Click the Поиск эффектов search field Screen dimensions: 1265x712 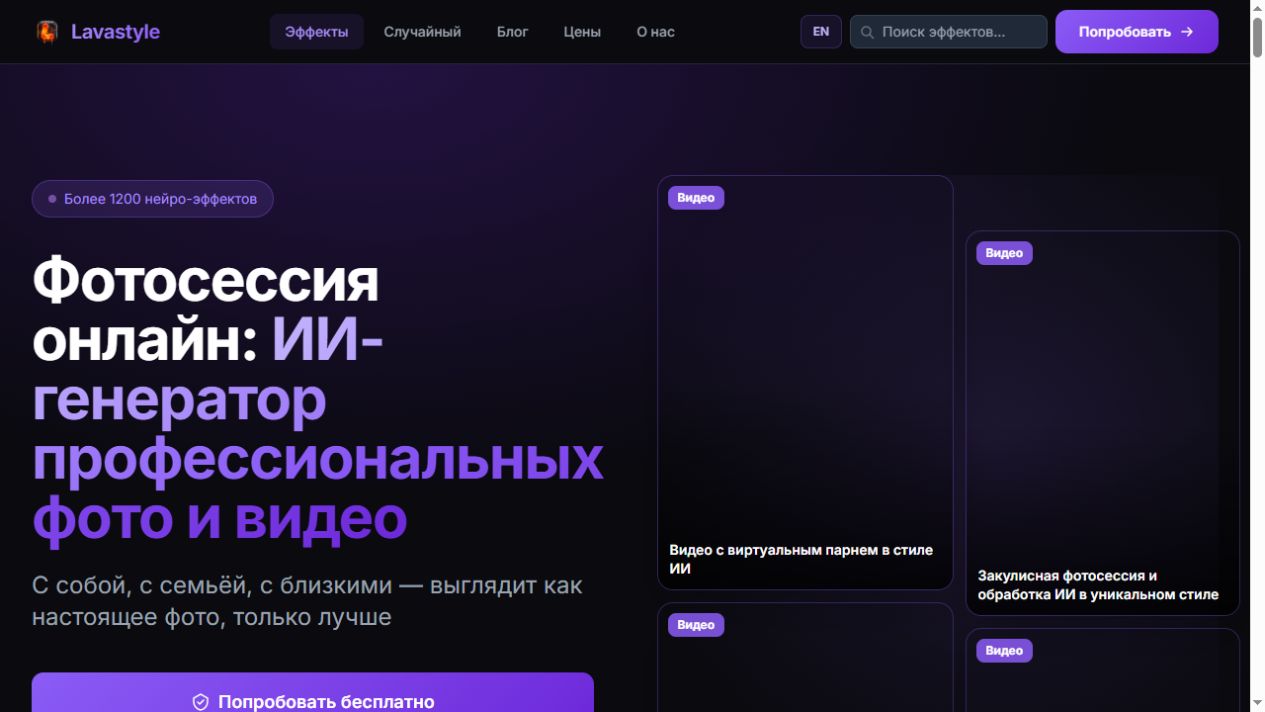pyautogui.click(x=949, y=32)
